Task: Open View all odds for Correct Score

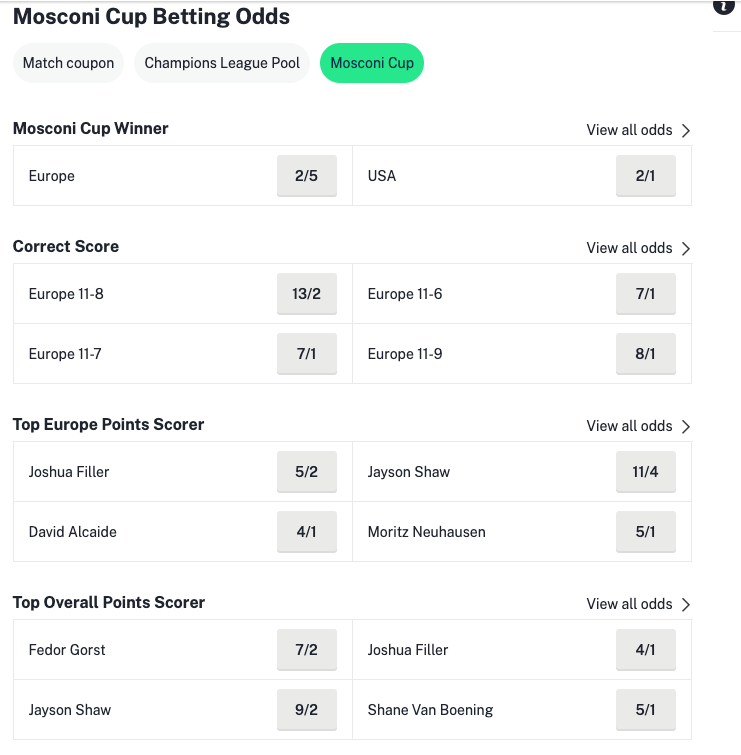Action: (x=629, y=248)
